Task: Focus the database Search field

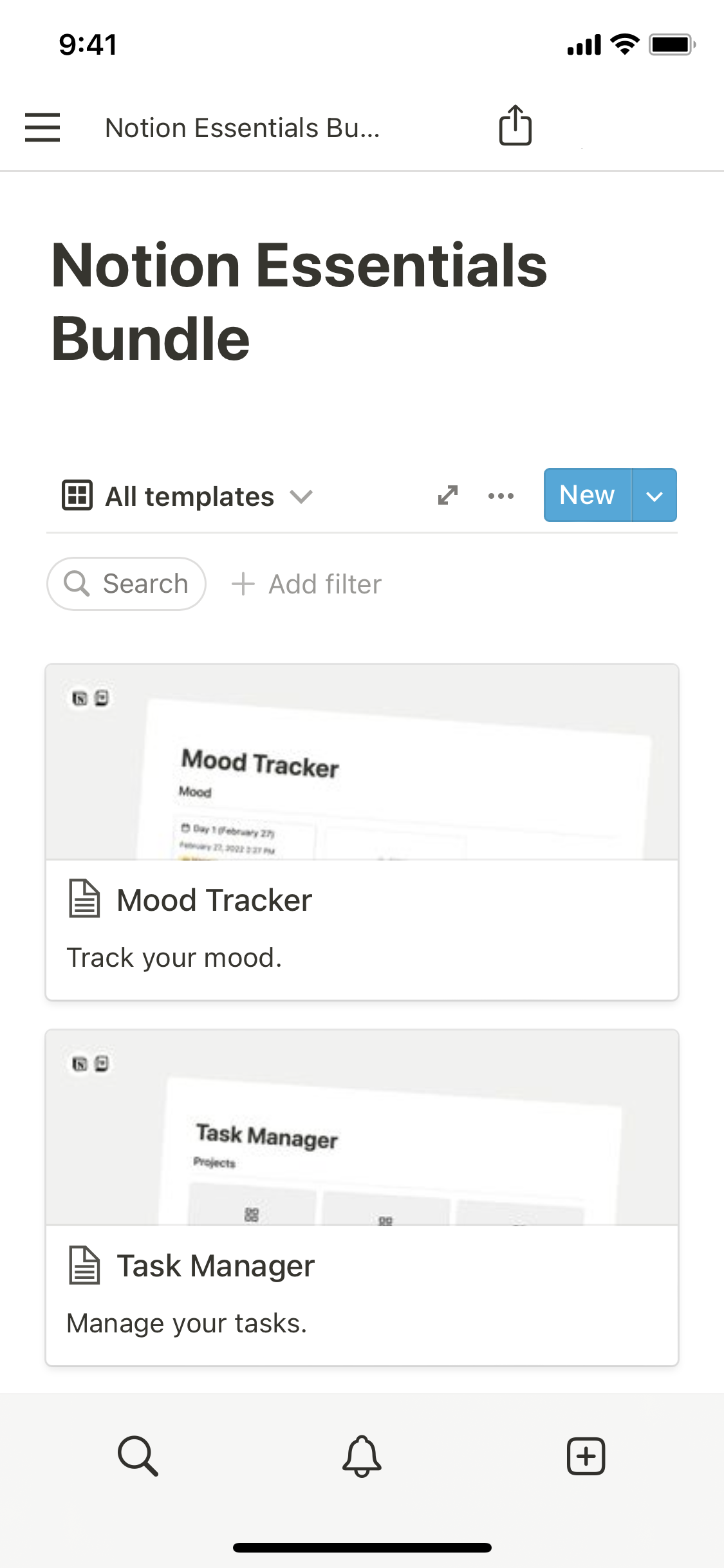Action: 127,584
